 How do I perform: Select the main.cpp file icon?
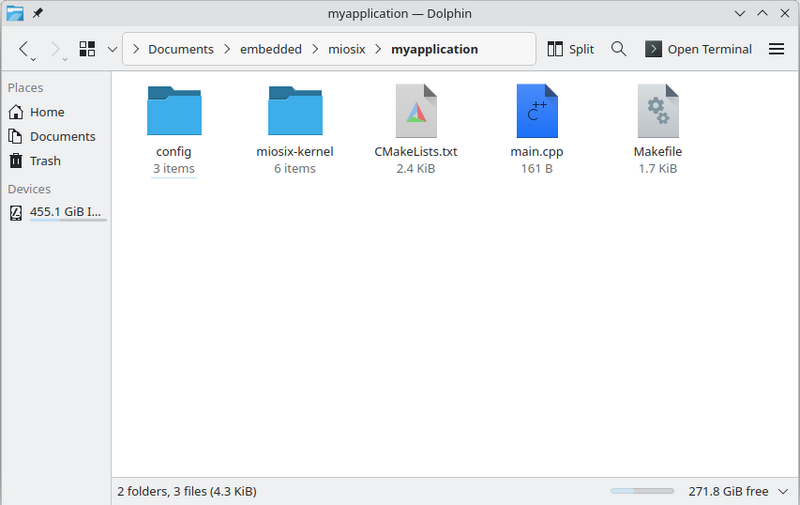(537, 111)
